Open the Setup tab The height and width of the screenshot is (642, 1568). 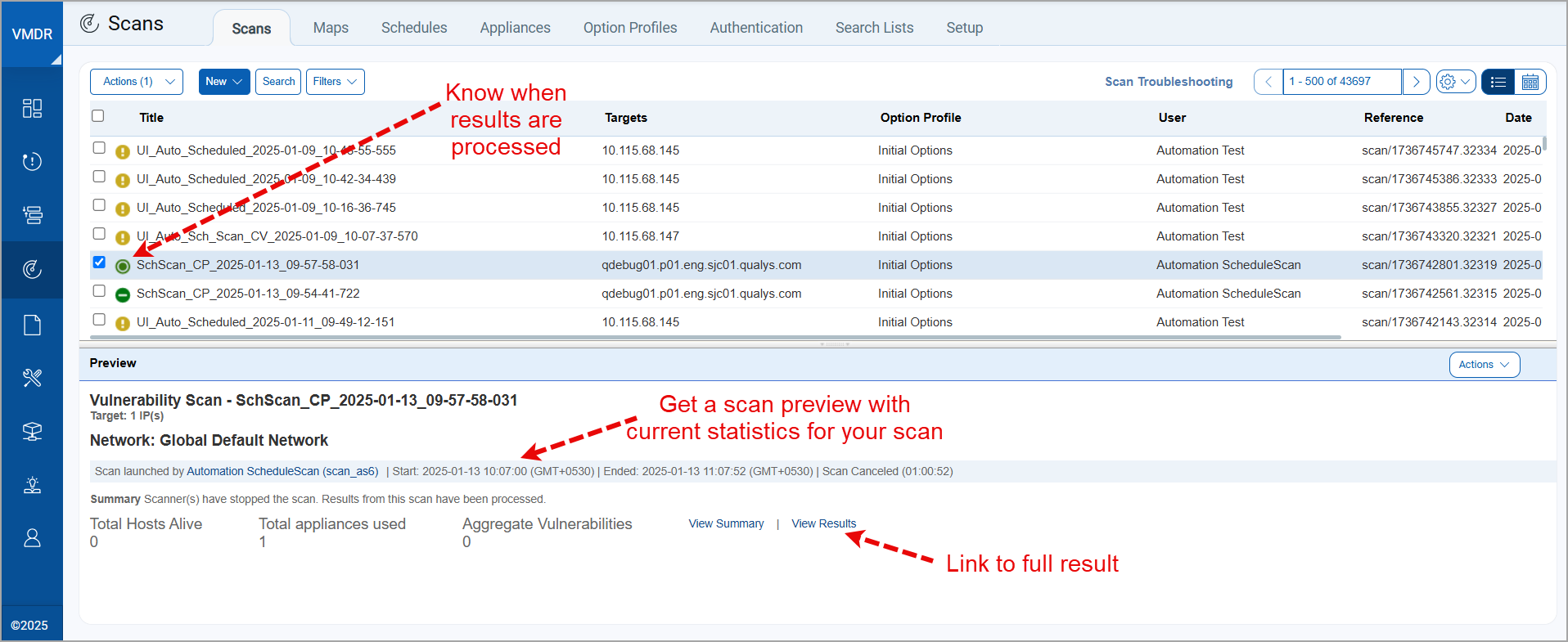pos(965,28)
